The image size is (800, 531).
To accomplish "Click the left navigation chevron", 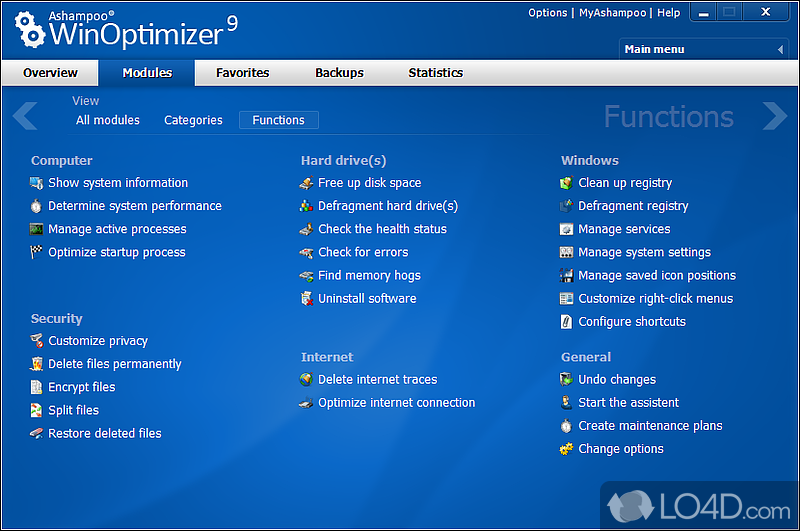I will point(25,116).
